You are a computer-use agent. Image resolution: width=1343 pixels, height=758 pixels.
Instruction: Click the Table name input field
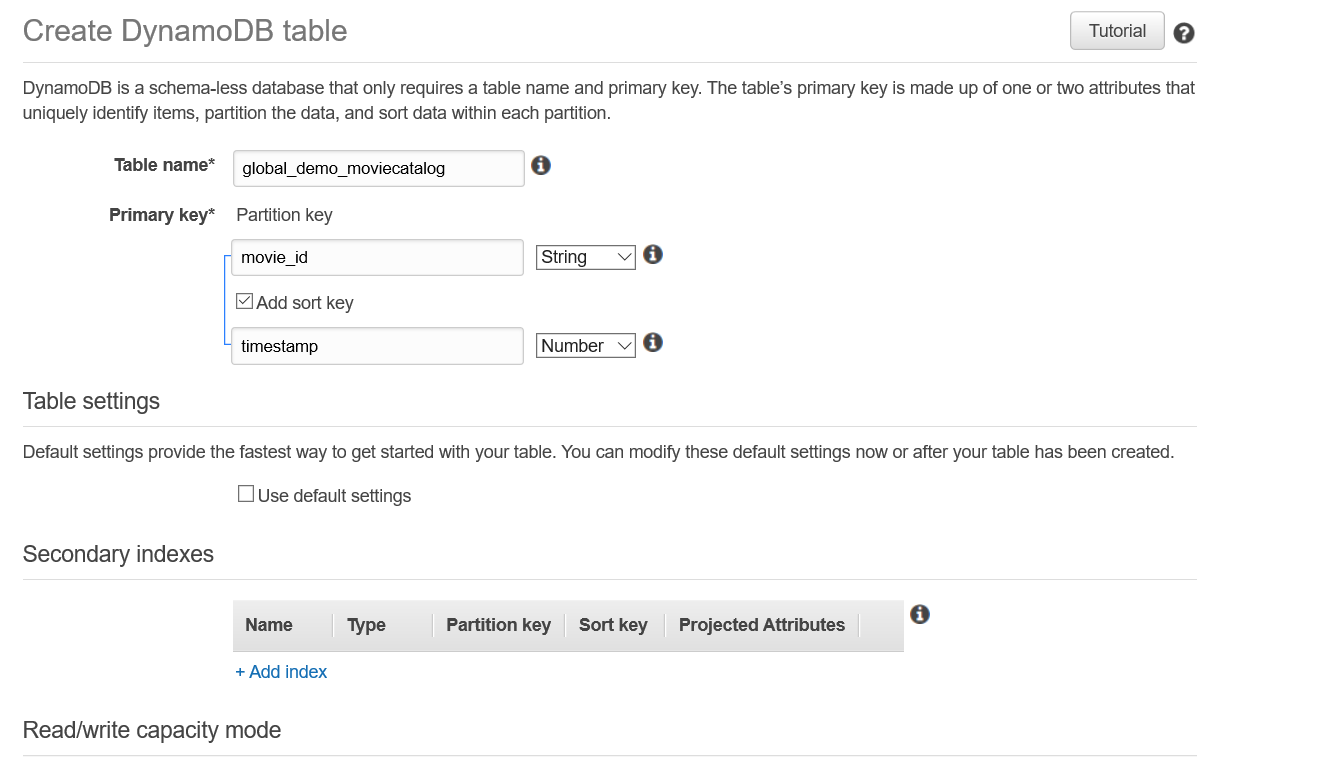[x=378, y=168]
